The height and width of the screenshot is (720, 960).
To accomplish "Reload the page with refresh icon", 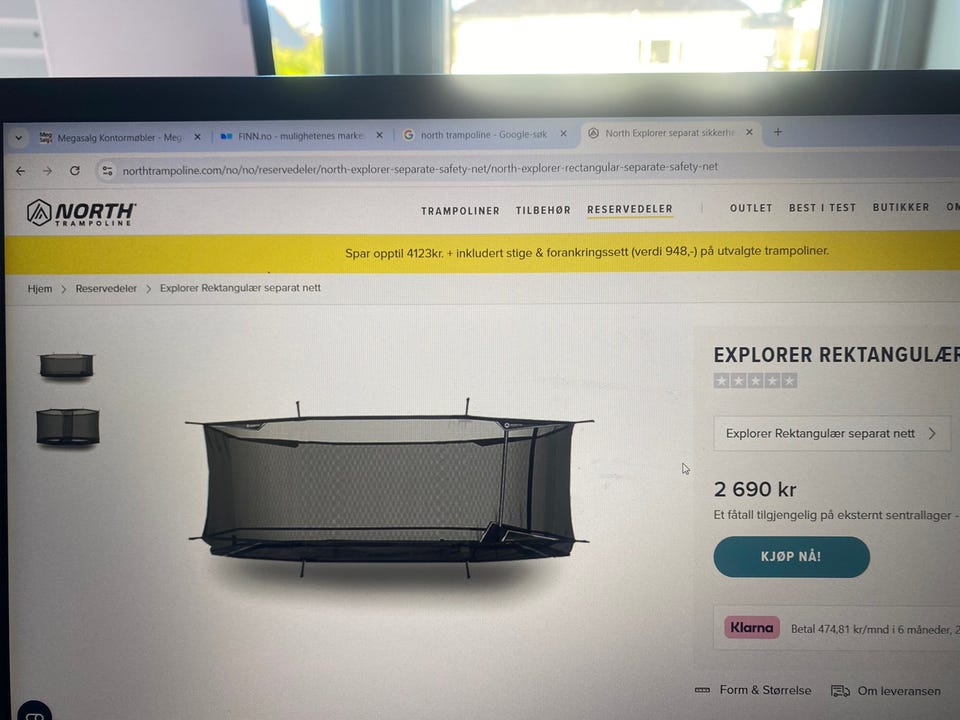I will [x=75, y=170].
